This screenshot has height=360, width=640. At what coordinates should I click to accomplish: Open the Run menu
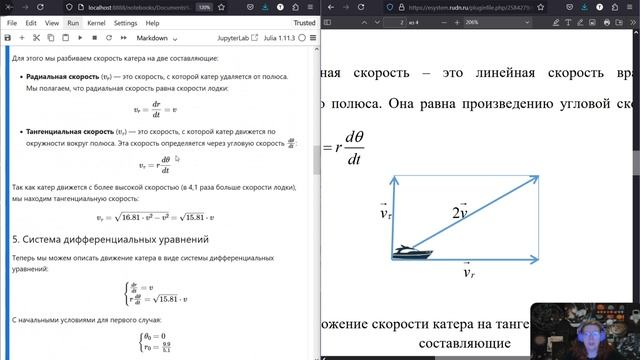tap(73, 23)
